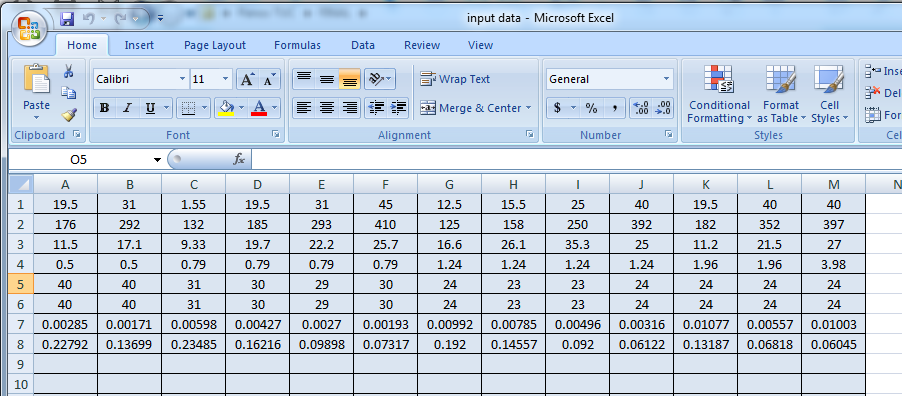The image size is (902, 396).
Task: Click Insert Function fx button
Action: tap(239, 159)
